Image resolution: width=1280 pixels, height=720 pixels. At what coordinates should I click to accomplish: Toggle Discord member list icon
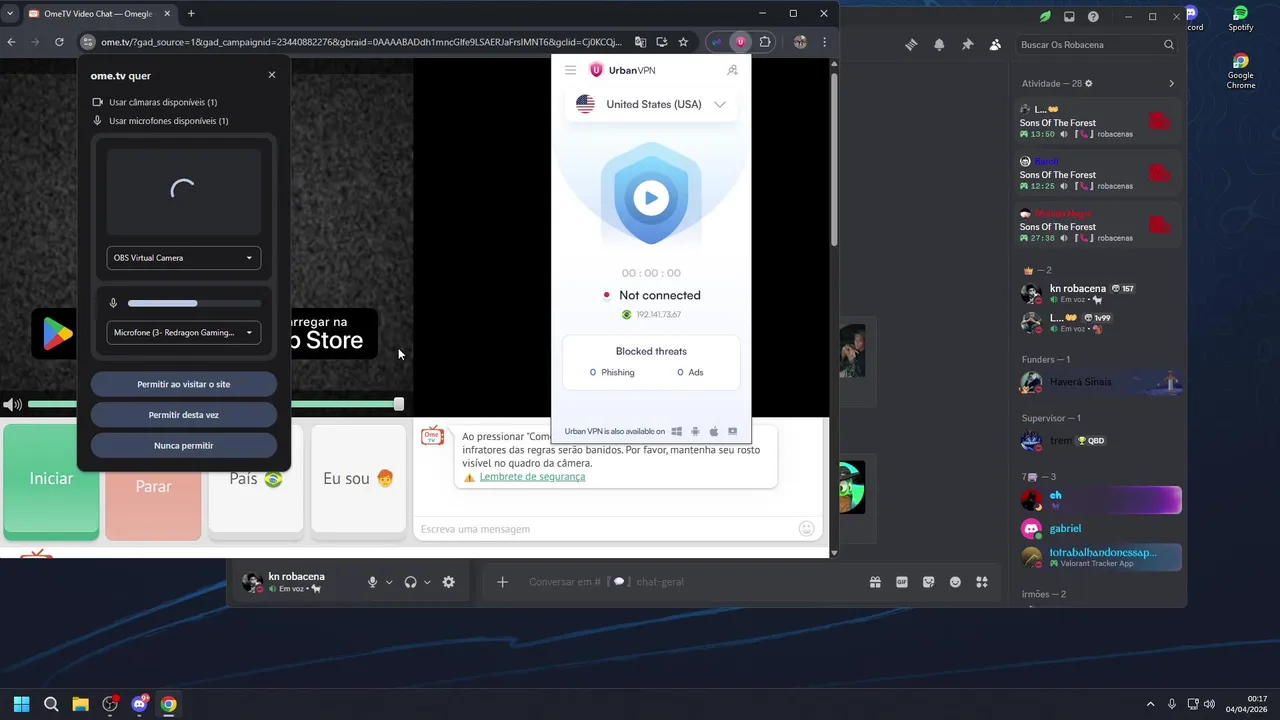point(995,44)
